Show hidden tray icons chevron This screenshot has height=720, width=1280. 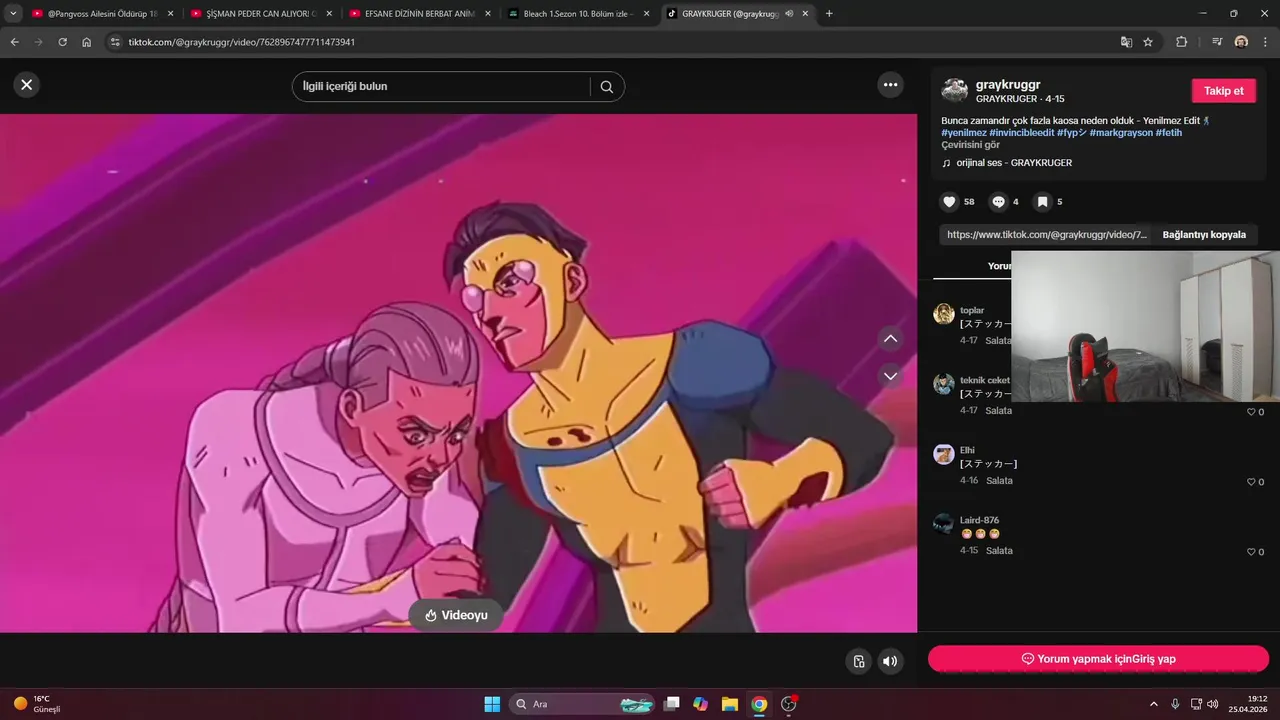(x=1154, y=704)
